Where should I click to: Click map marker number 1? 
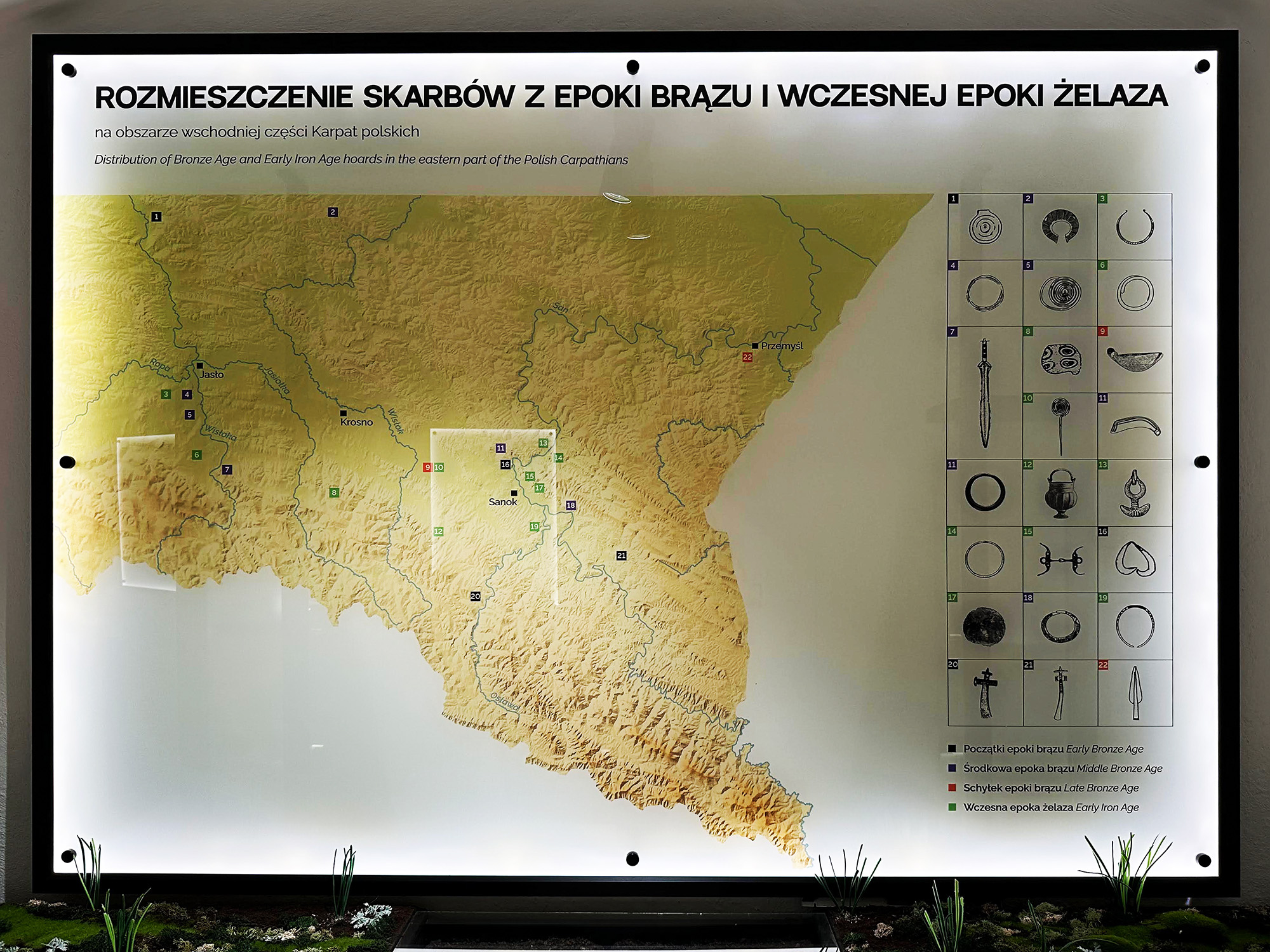(156, 217)
